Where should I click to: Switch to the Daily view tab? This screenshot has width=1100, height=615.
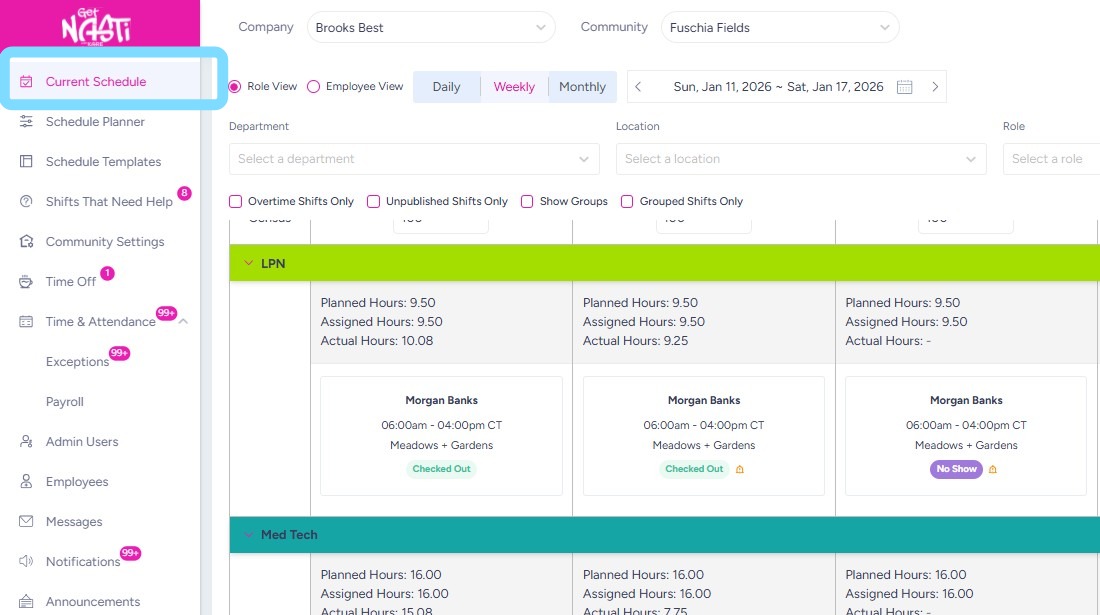point(446,87)
